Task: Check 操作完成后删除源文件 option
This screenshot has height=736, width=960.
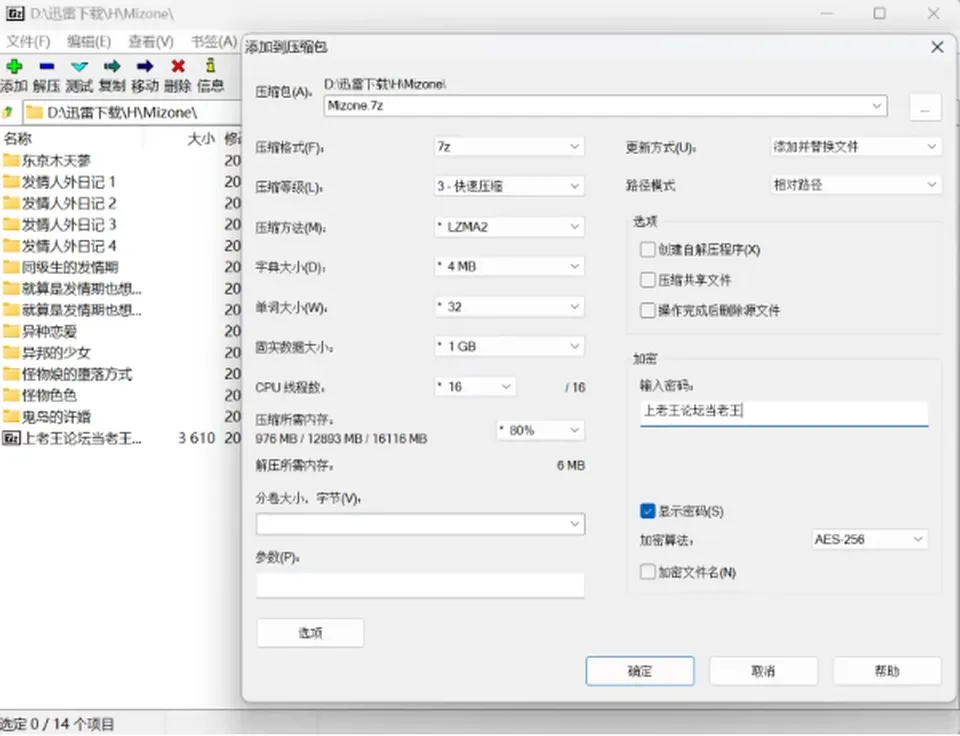Action: click(x=647, y=310)
